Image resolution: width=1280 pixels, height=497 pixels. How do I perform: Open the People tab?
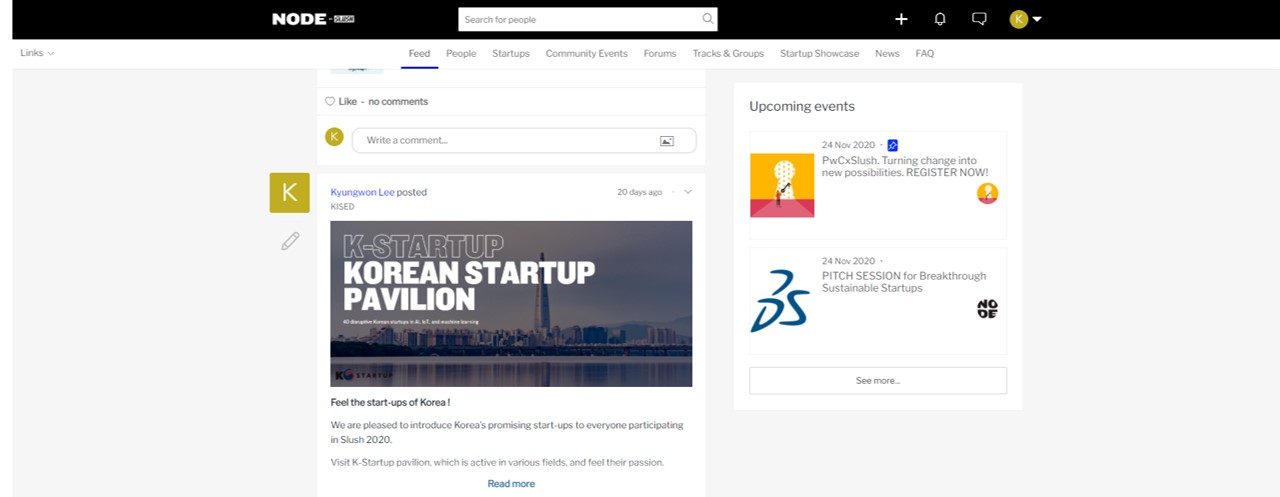tap(461, 54)
